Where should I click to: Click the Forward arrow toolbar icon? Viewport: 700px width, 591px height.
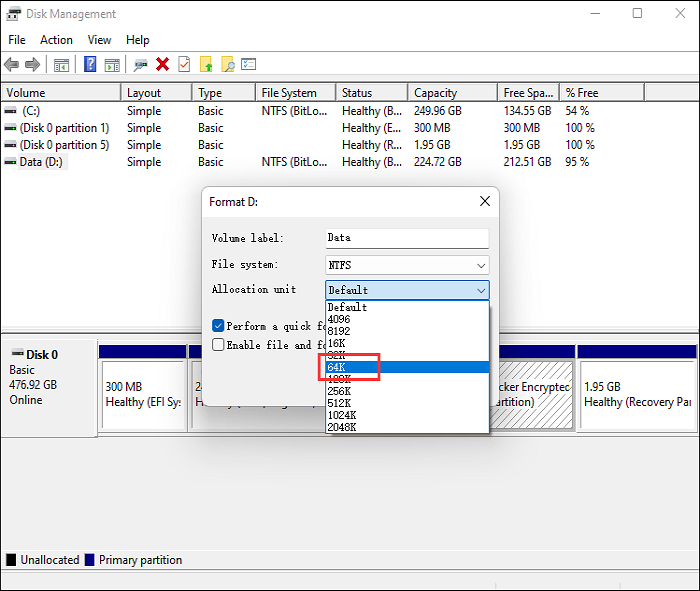click(x=33, y=65)
